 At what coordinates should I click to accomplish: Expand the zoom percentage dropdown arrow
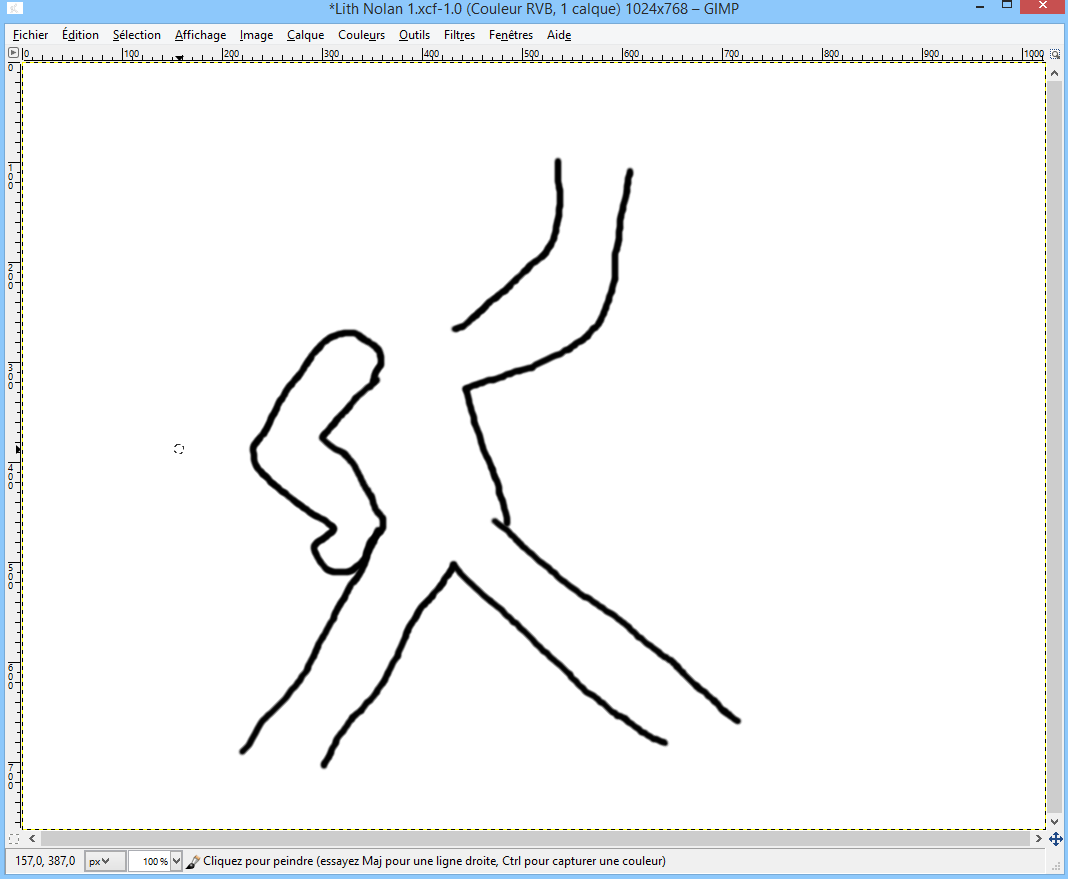(177, 861)
